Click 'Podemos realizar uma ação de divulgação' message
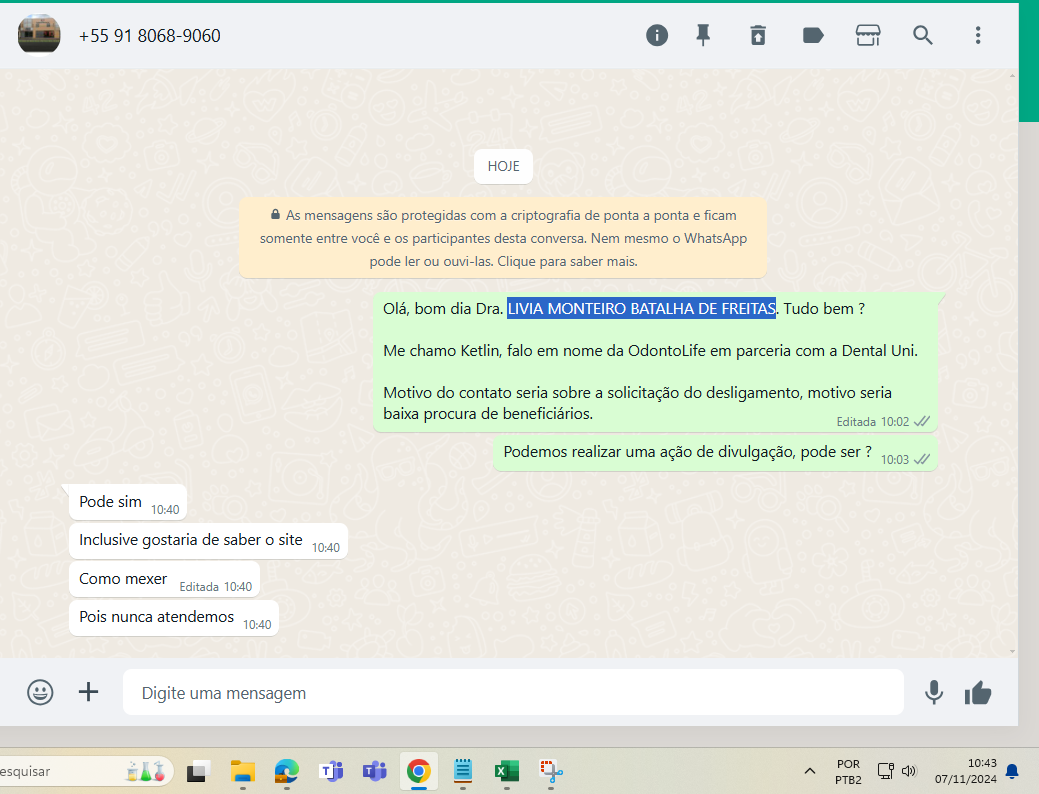 716,453
